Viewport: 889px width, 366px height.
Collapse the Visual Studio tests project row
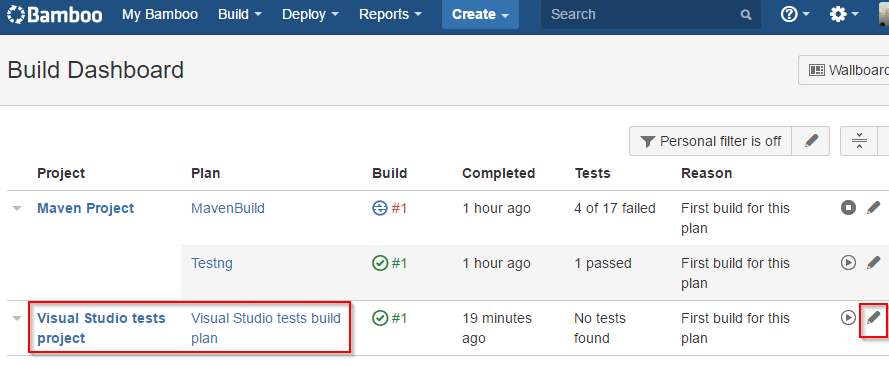(x=17, y=318)
